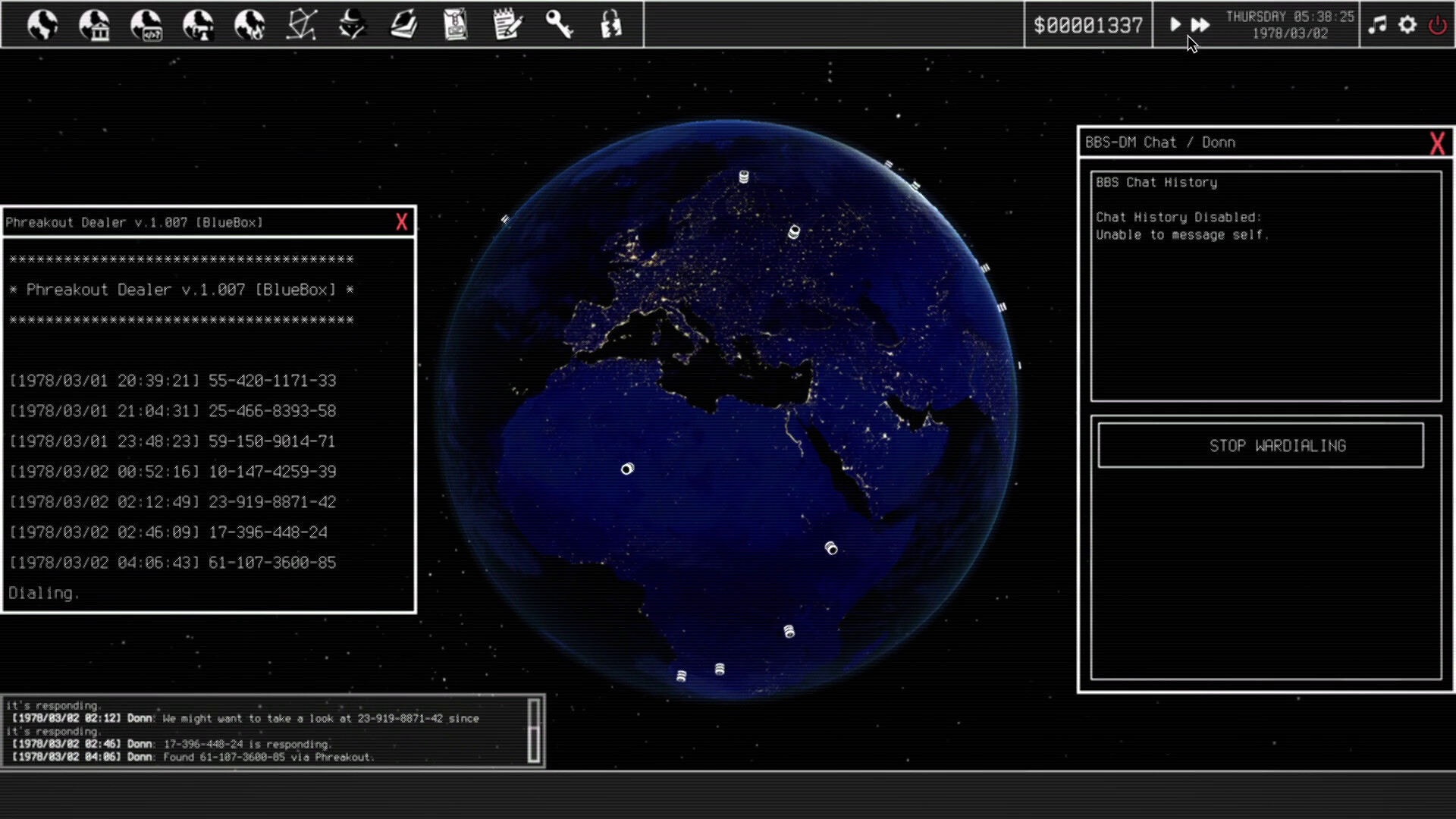
Task: Click STOP WARDIALING button
Action: (x=1260, y=446)
